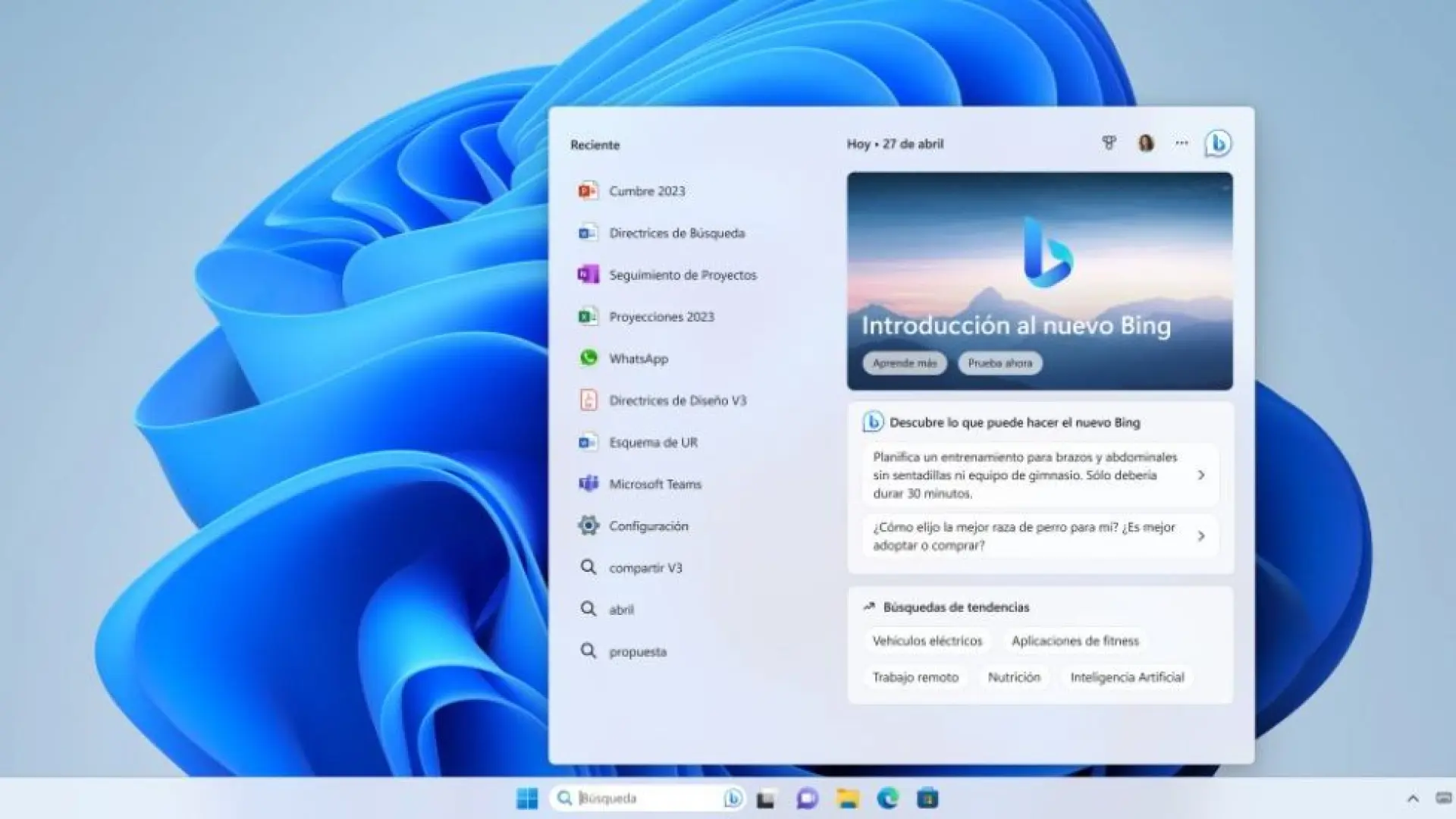This screenshot has height=819, width=1456.
Task: Expand the workout planning suggestion chevron
Action: tap(1201, 475)
